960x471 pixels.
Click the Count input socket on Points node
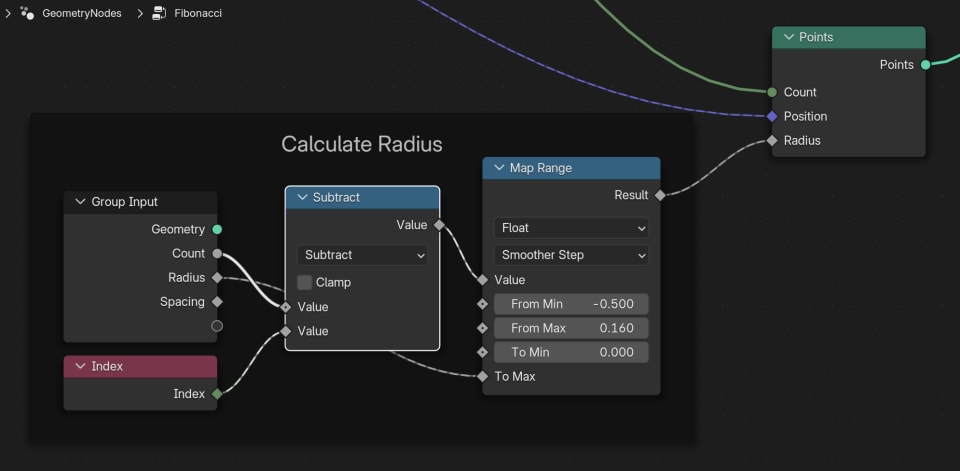click(x=771, y=92)
